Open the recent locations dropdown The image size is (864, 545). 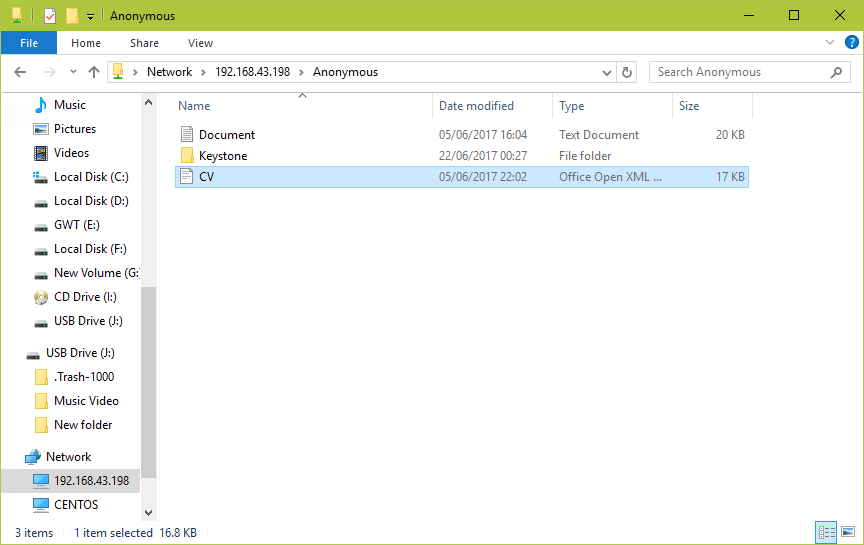tap(73, 72)
